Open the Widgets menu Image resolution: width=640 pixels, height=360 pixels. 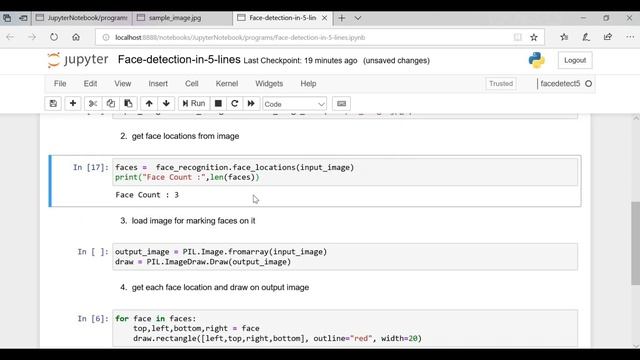269,84
